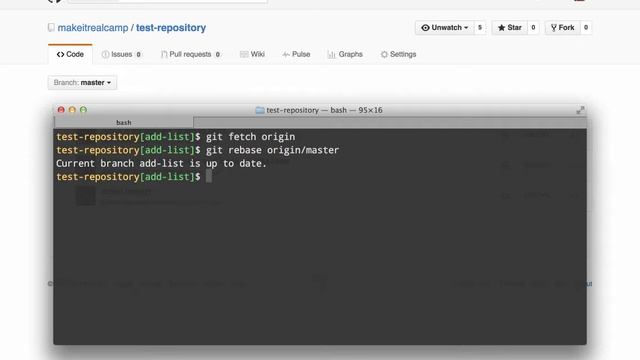
Task: Click the Unwatch button
Action: [x=444, y=28]
